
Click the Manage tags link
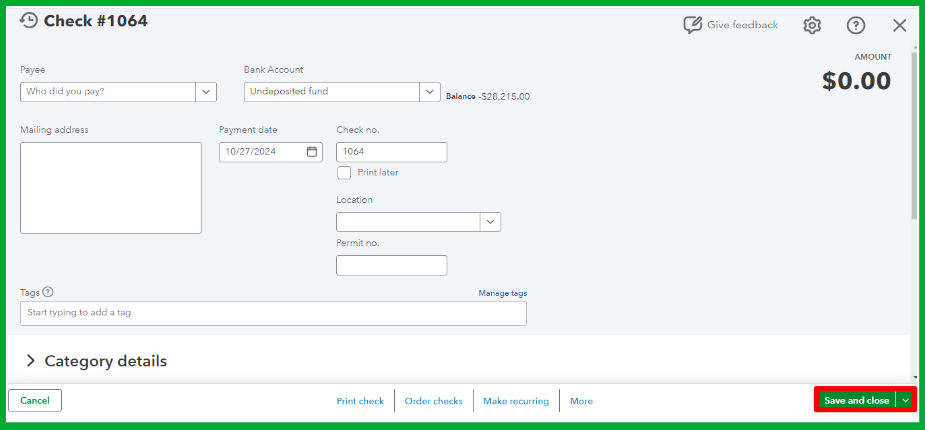point(503,293)
